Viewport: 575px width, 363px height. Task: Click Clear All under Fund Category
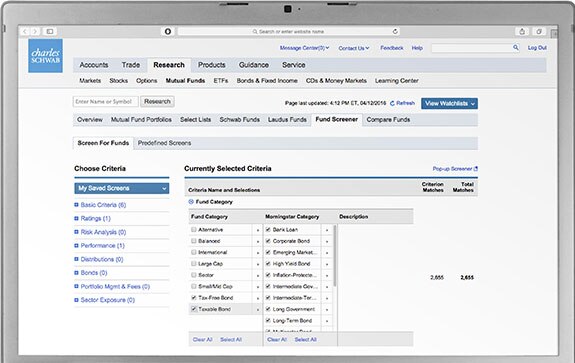point(202,340)
